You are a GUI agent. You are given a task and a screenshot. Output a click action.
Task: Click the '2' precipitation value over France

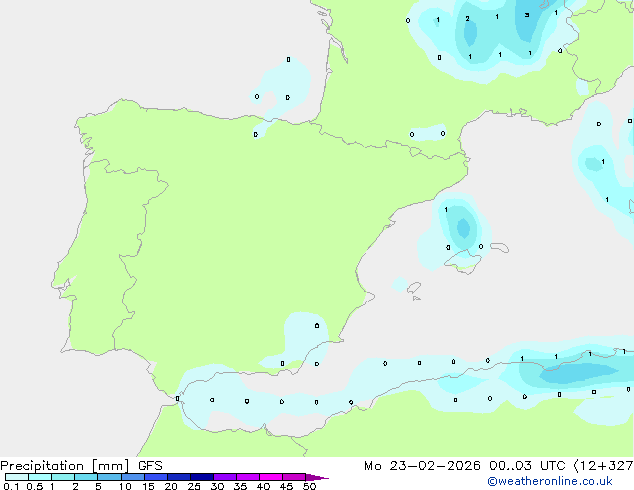[467, 19]
